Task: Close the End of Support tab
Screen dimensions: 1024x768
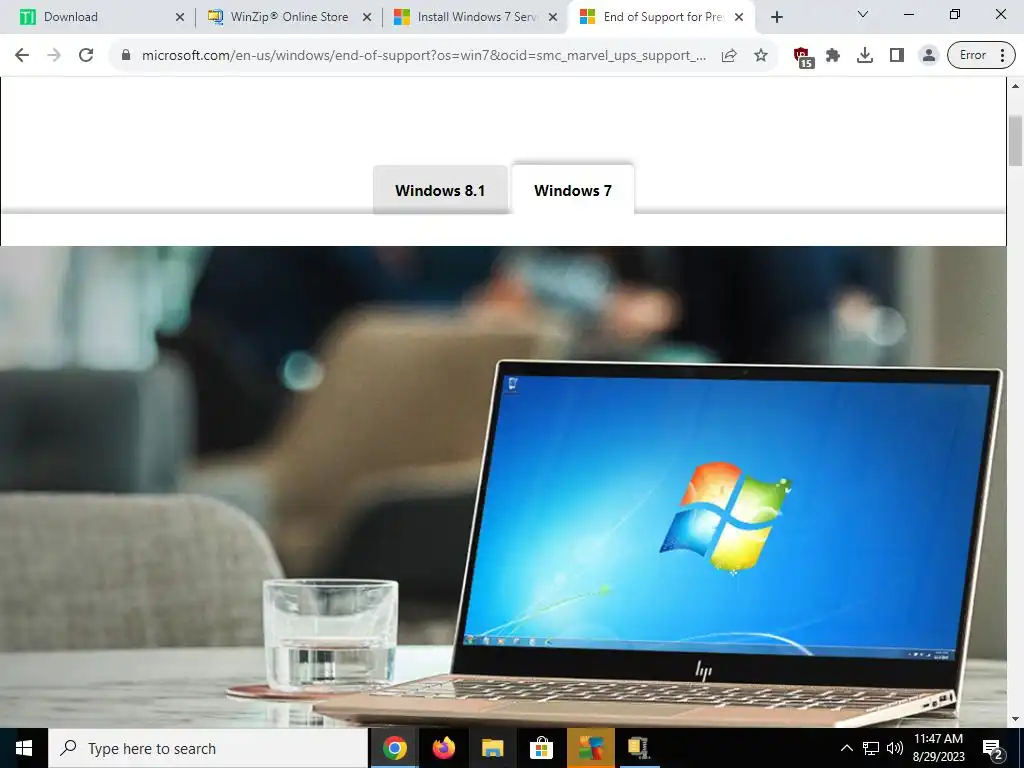Action: coord(739,18)
